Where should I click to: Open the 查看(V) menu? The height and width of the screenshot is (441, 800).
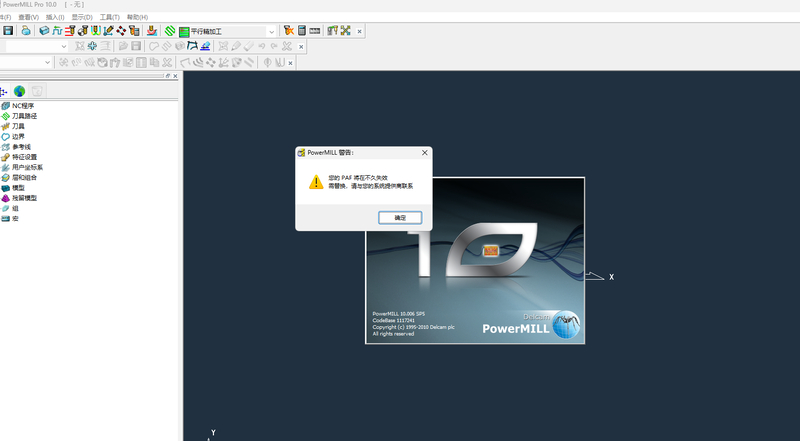29,17
